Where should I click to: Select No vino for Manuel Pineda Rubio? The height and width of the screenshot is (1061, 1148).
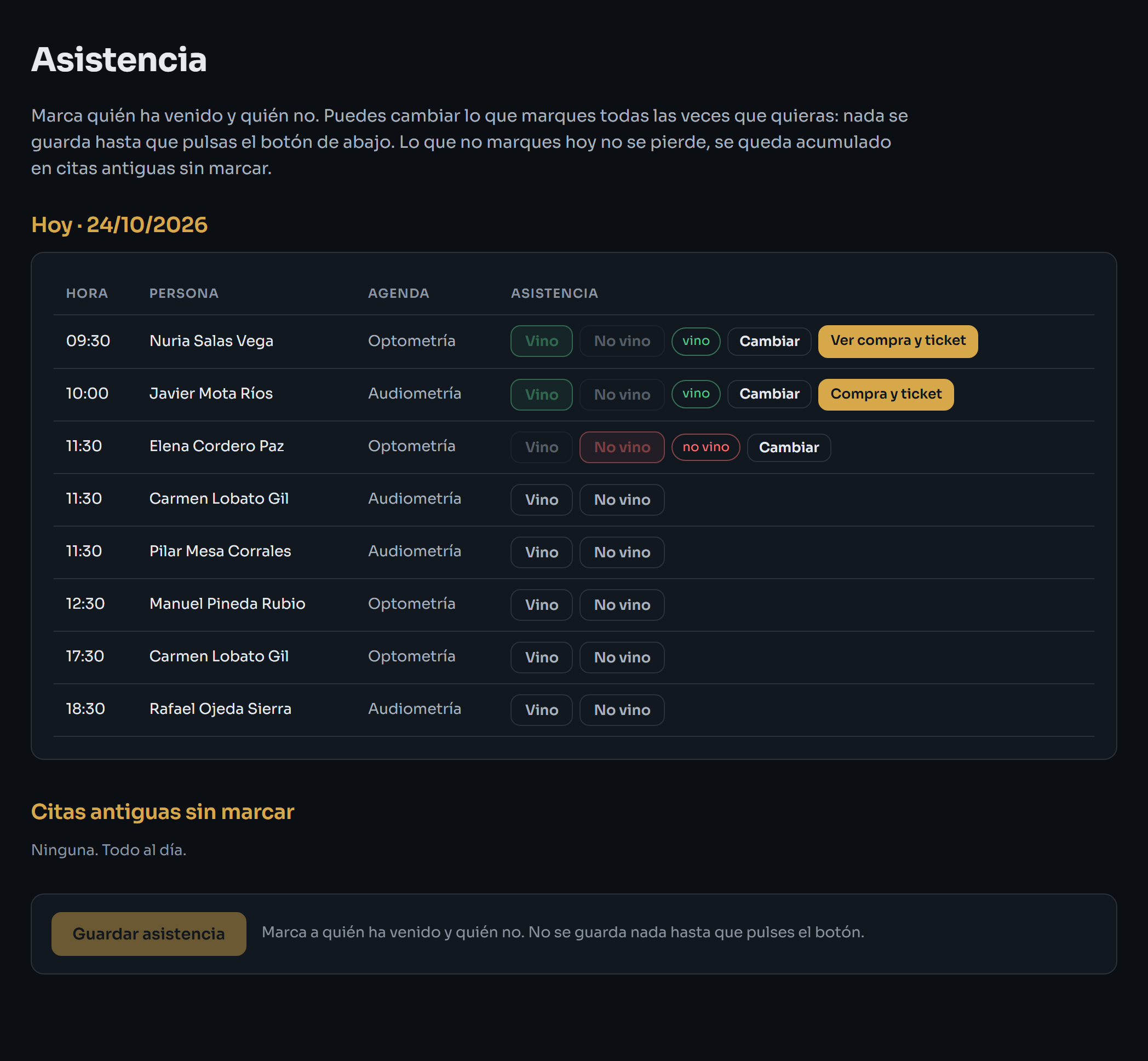[x=622, y=604]
